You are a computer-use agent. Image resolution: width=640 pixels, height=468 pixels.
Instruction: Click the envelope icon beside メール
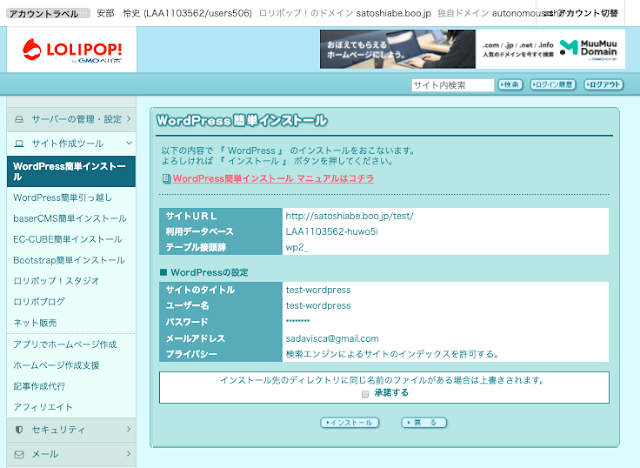[x=19, y=454]
